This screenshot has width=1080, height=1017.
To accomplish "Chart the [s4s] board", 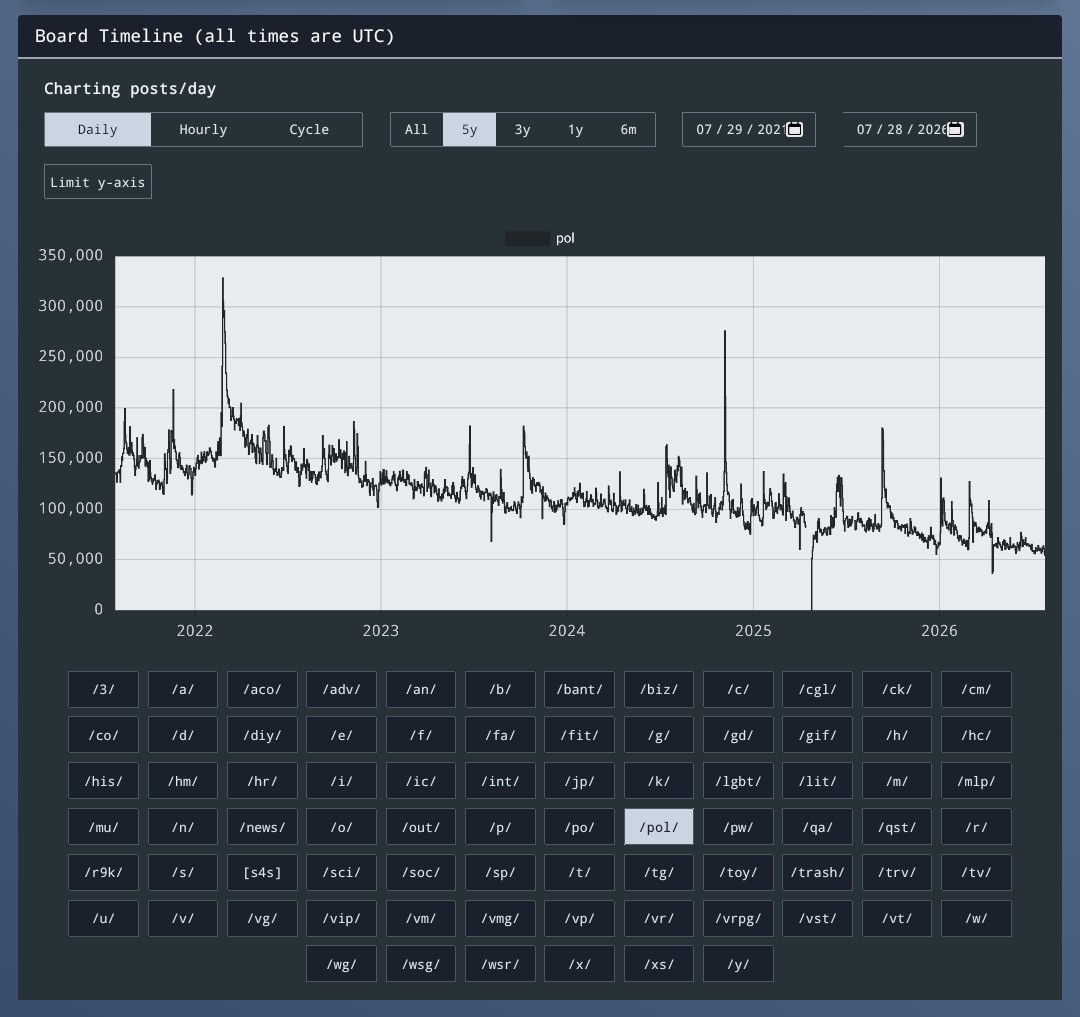I will coord(262,872).
